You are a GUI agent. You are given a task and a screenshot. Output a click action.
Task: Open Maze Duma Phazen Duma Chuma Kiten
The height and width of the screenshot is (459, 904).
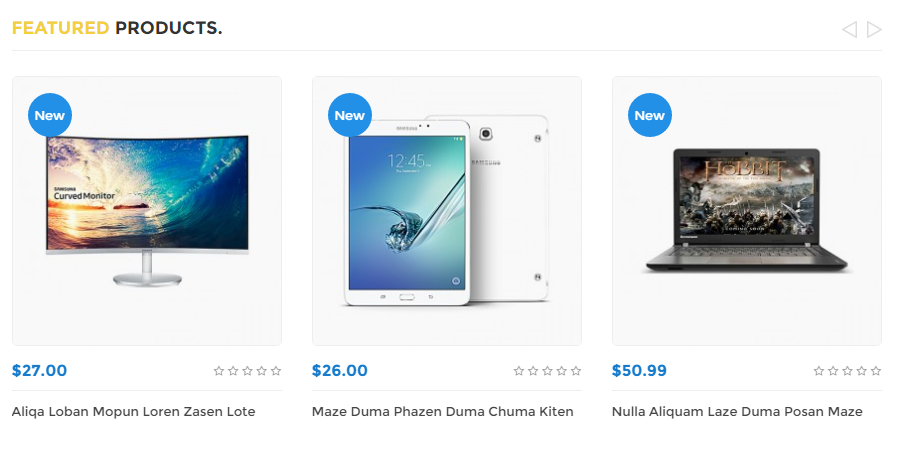443,412
